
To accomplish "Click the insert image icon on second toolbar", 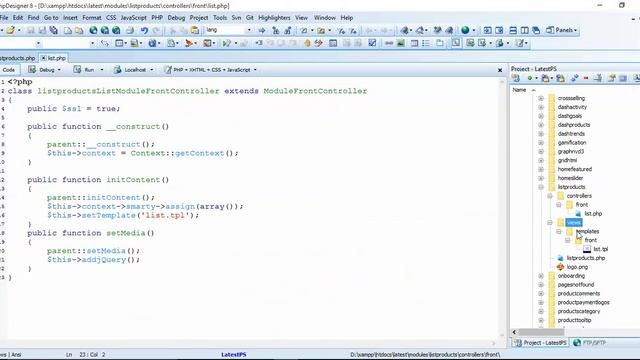I will 400,43.
